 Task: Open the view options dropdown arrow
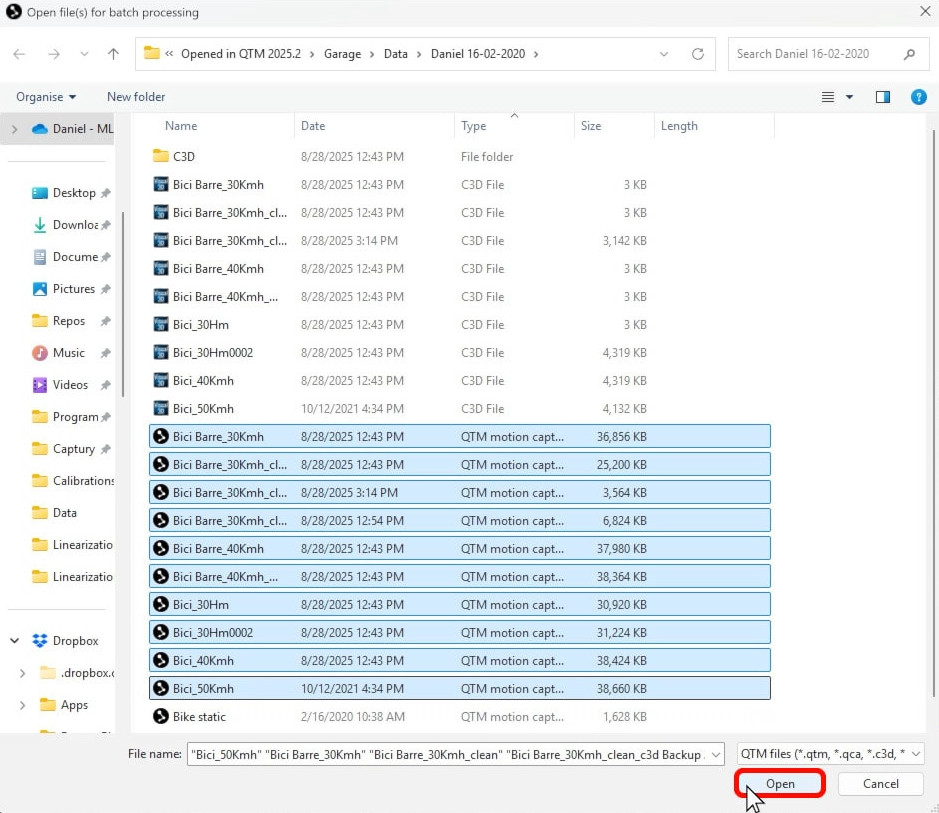point(849,97)
